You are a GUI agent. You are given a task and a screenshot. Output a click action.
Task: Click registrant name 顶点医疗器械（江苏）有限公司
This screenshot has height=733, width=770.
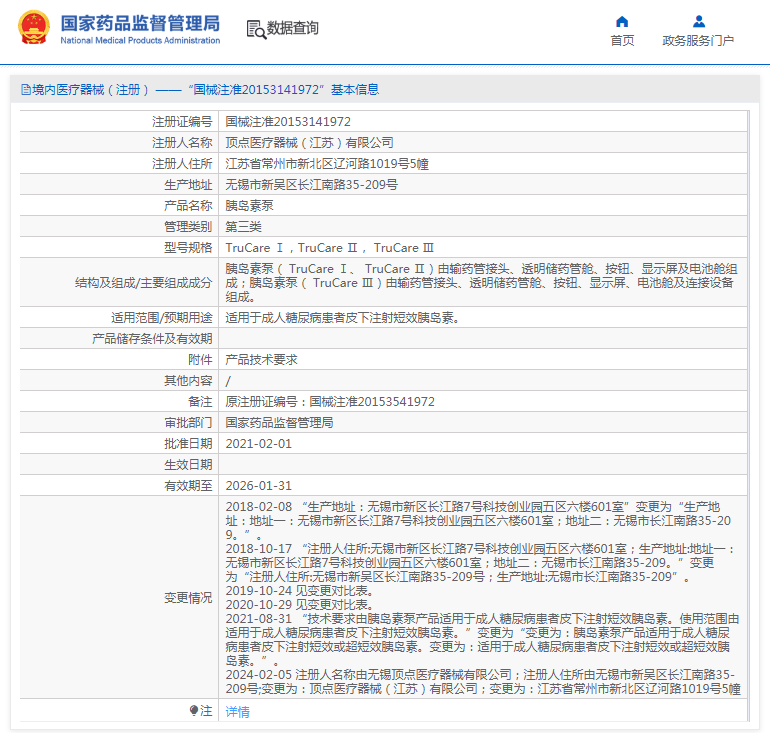309,142
